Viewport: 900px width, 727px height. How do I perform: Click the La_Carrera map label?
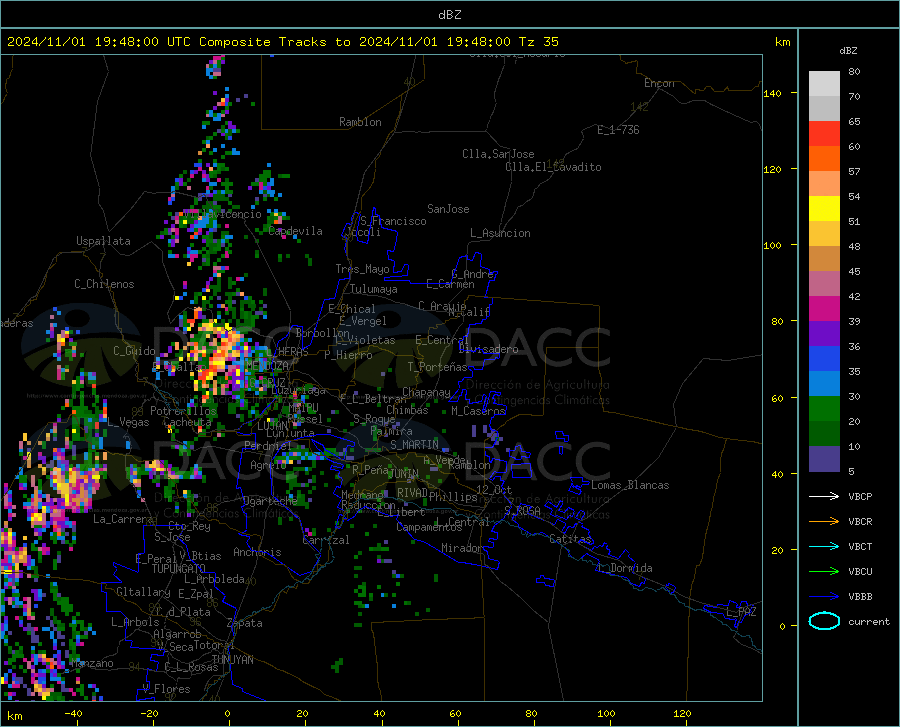click(x=123, y=519)
